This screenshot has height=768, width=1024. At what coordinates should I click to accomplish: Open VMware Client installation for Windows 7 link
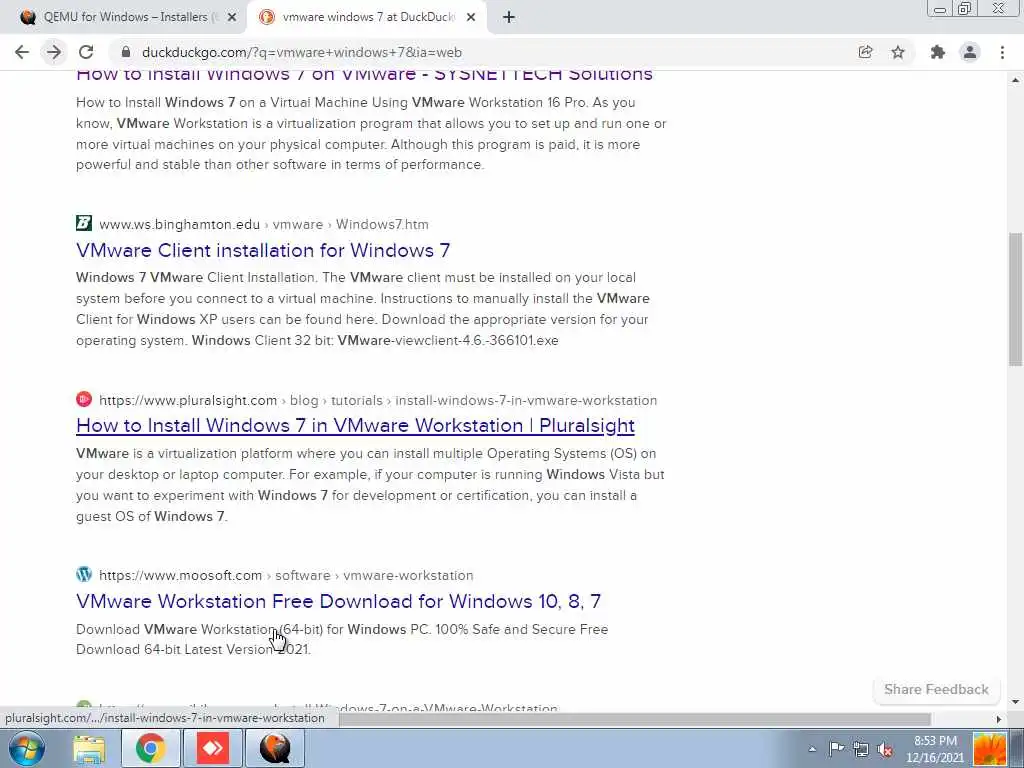263,250
